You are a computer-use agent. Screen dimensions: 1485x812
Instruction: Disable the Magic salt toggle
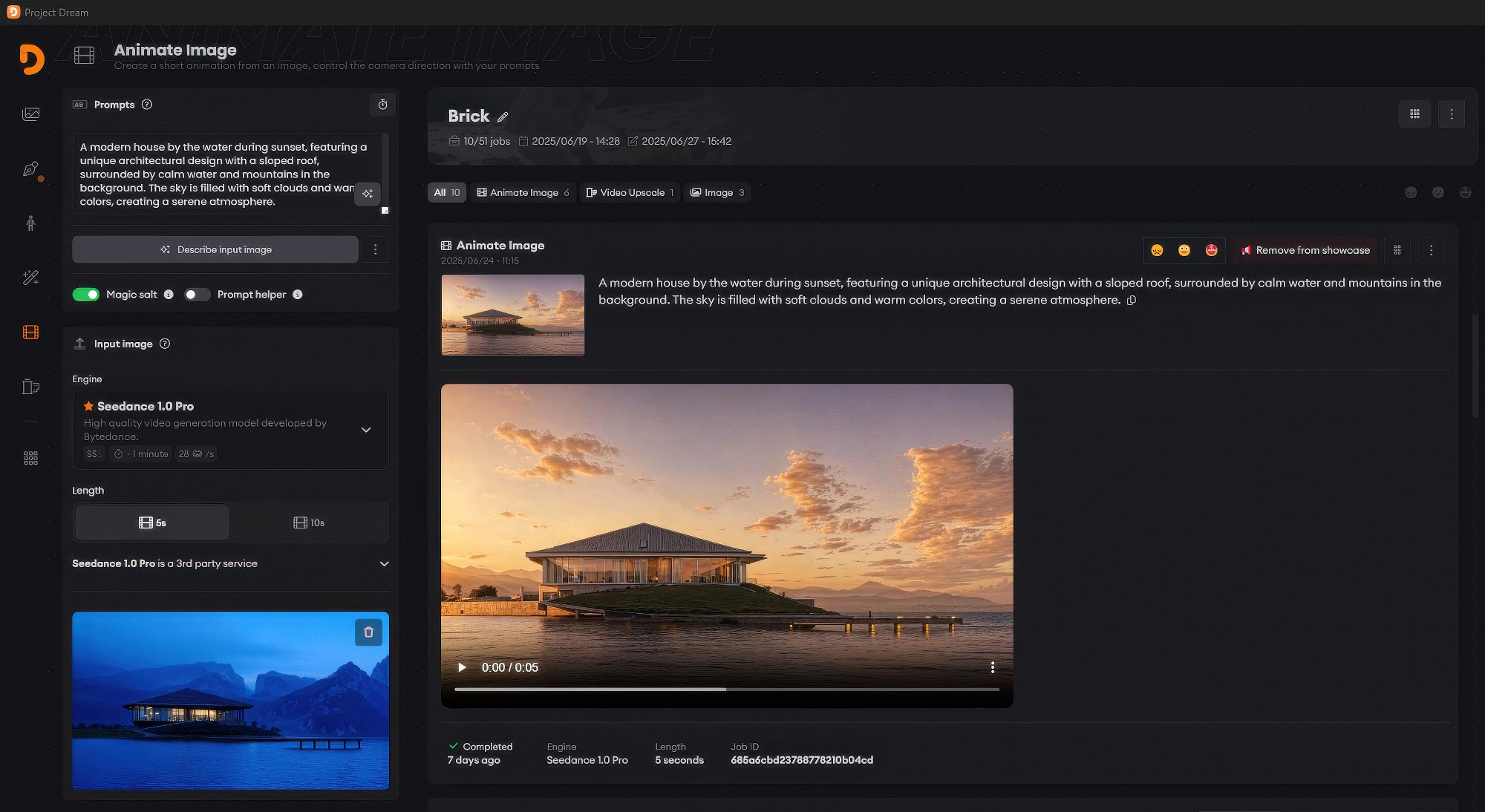point(86,295)
